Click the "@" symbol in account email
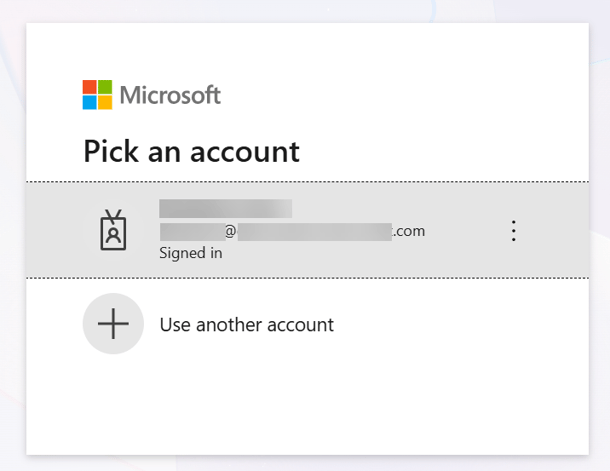The image size is (610, 471). (x=230, y=231)
